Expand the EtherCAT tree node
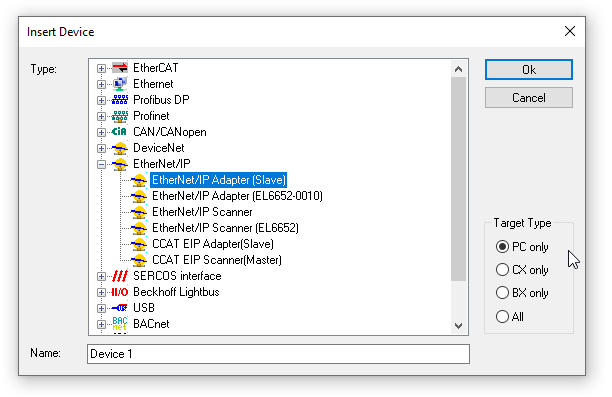Viewport: 612px width, 397px height. pos(101,68)
